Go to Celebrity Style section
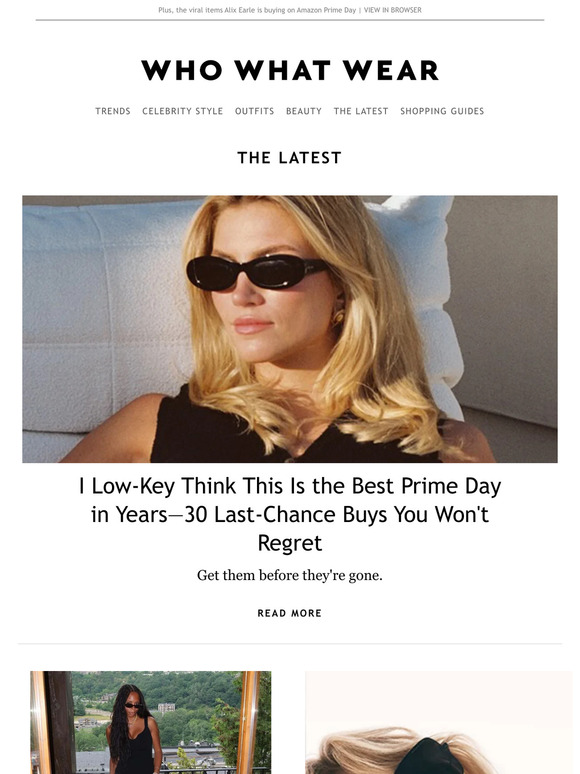Viewport: 580px width, 774px height. tap(183, 111)
